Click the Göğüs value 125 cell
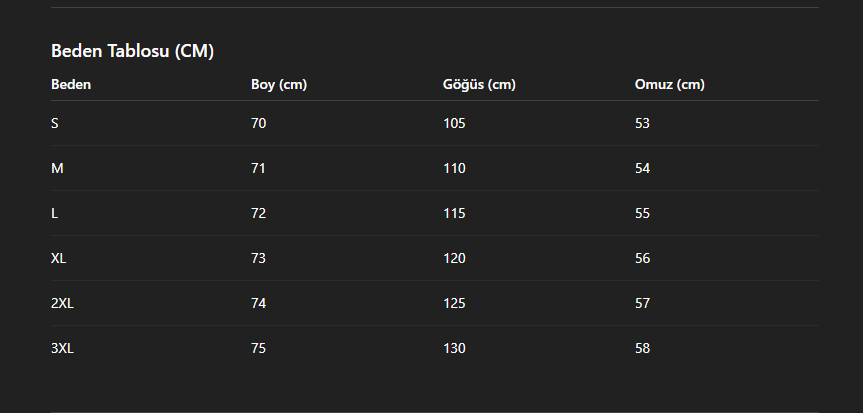The width and height of the screenshot is (863, 413). pos(454,303)
